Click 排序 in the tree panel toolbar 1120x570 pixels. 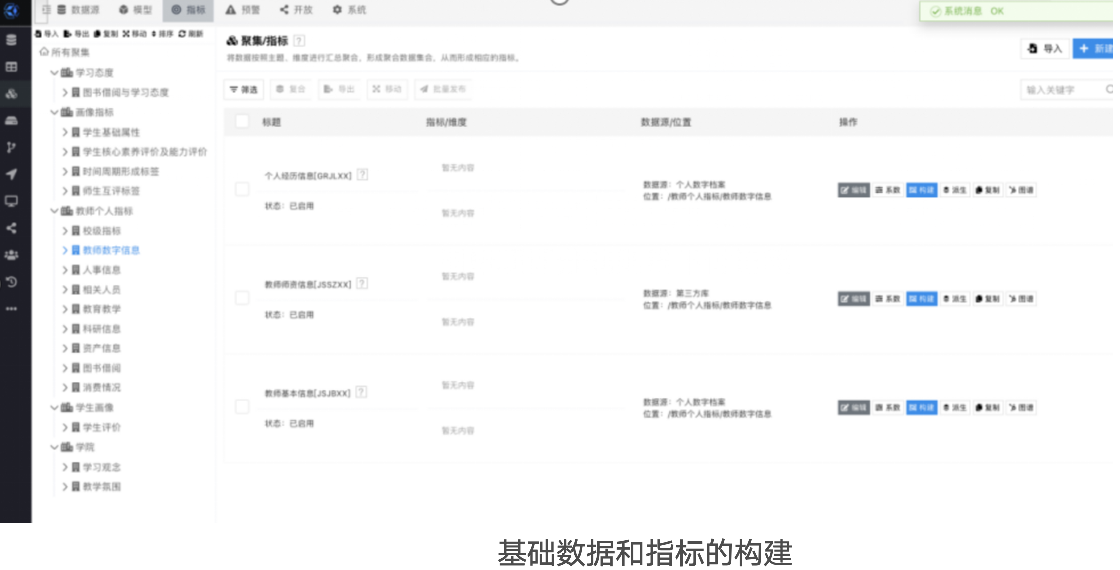point(162,34)
